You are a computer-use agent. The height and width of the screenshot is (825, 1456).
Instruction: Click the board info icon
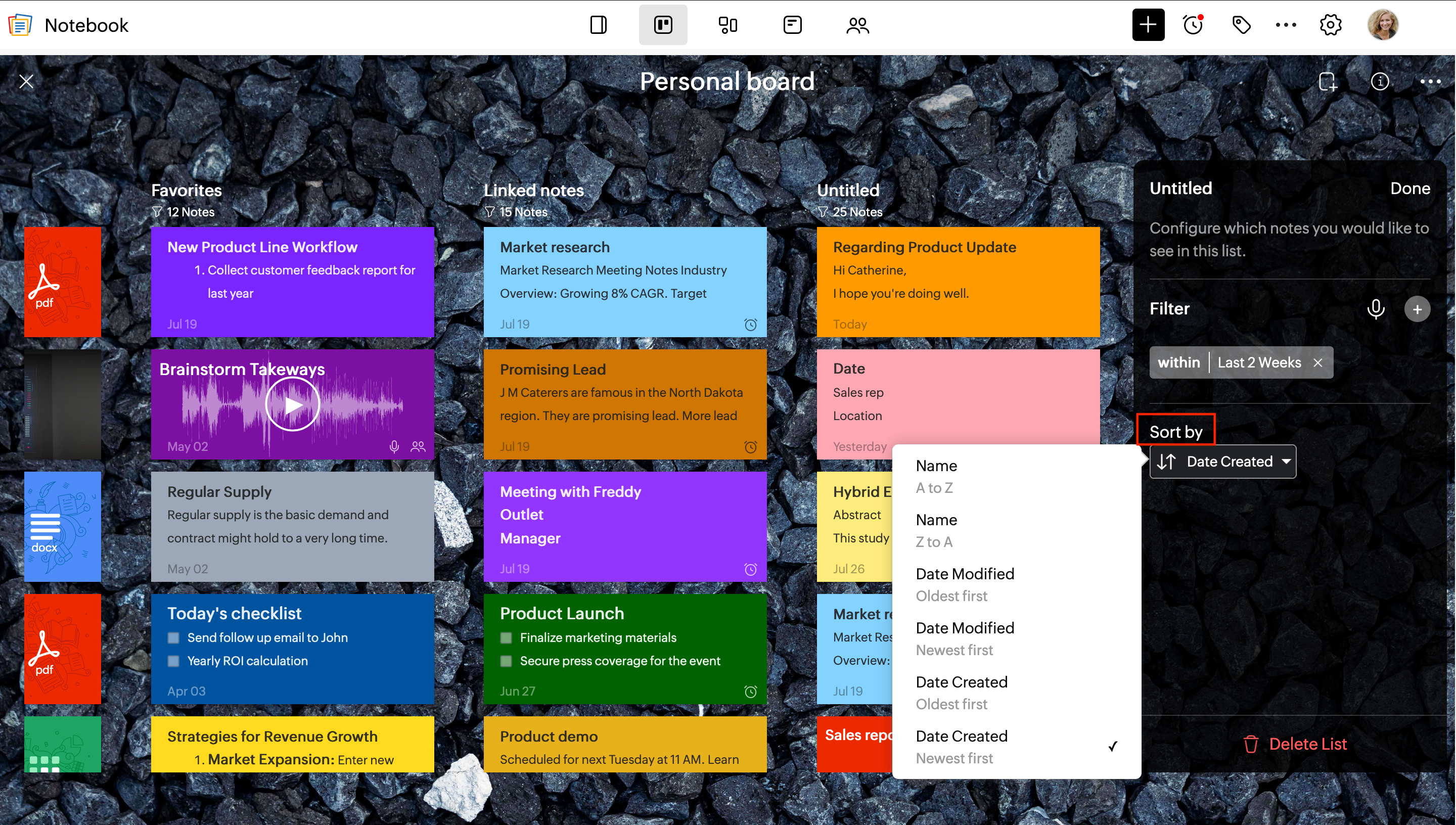[1380, 81]
